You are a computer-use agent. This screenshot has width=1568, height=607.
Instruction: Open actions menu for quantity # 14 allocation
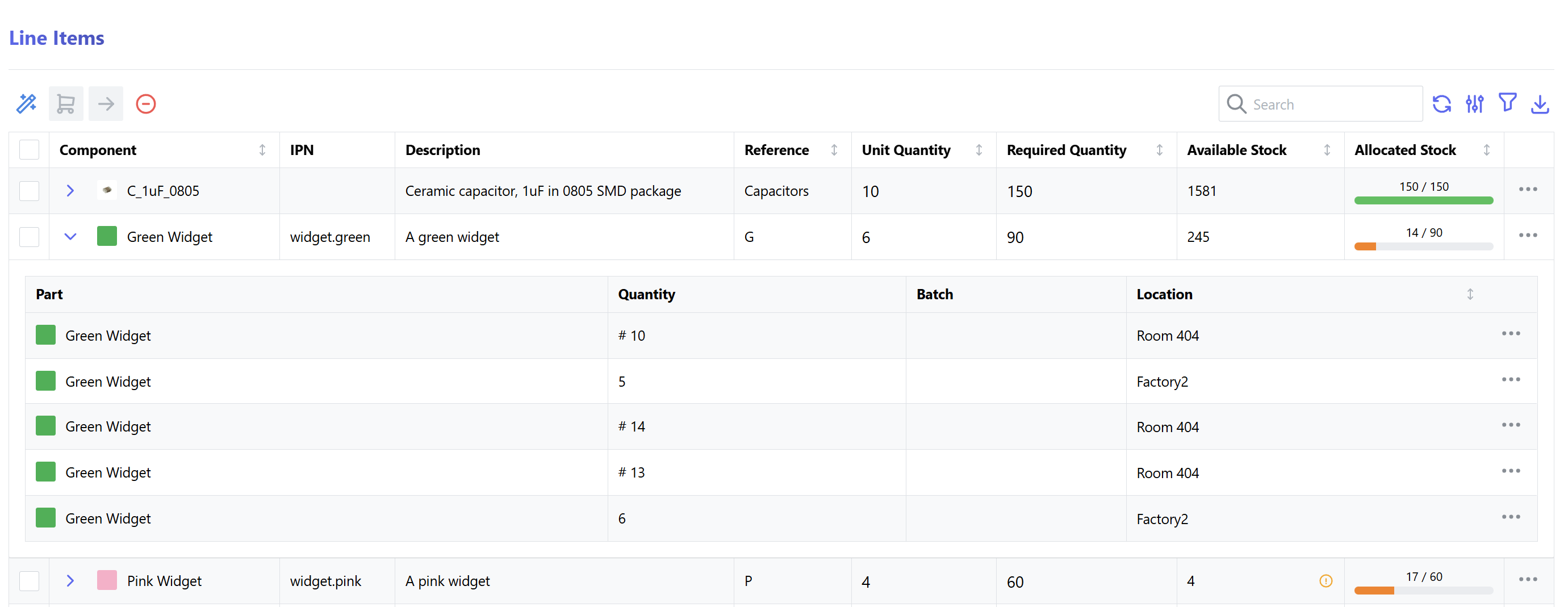pos(1511,425)
